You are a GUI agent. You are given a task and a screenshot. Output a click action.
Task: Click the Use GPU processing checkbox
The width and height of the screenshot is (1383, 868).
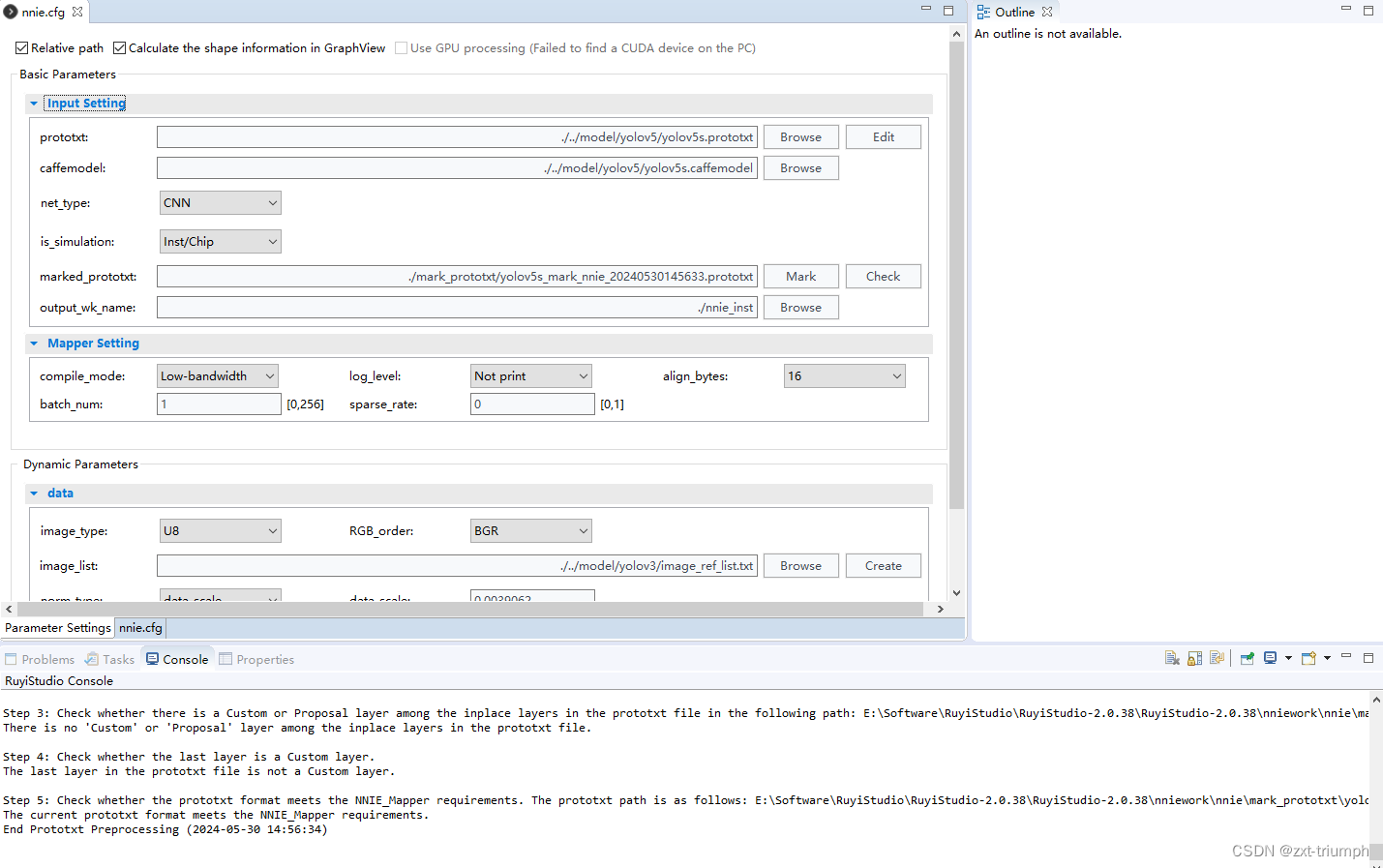tap(401, 47)
